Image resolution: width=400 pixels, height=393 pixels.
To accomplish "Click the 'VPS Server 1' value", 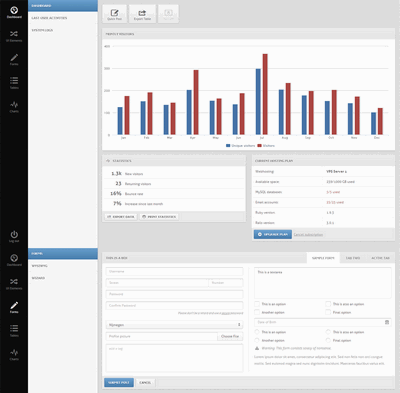I will click(x=336, y=171).
